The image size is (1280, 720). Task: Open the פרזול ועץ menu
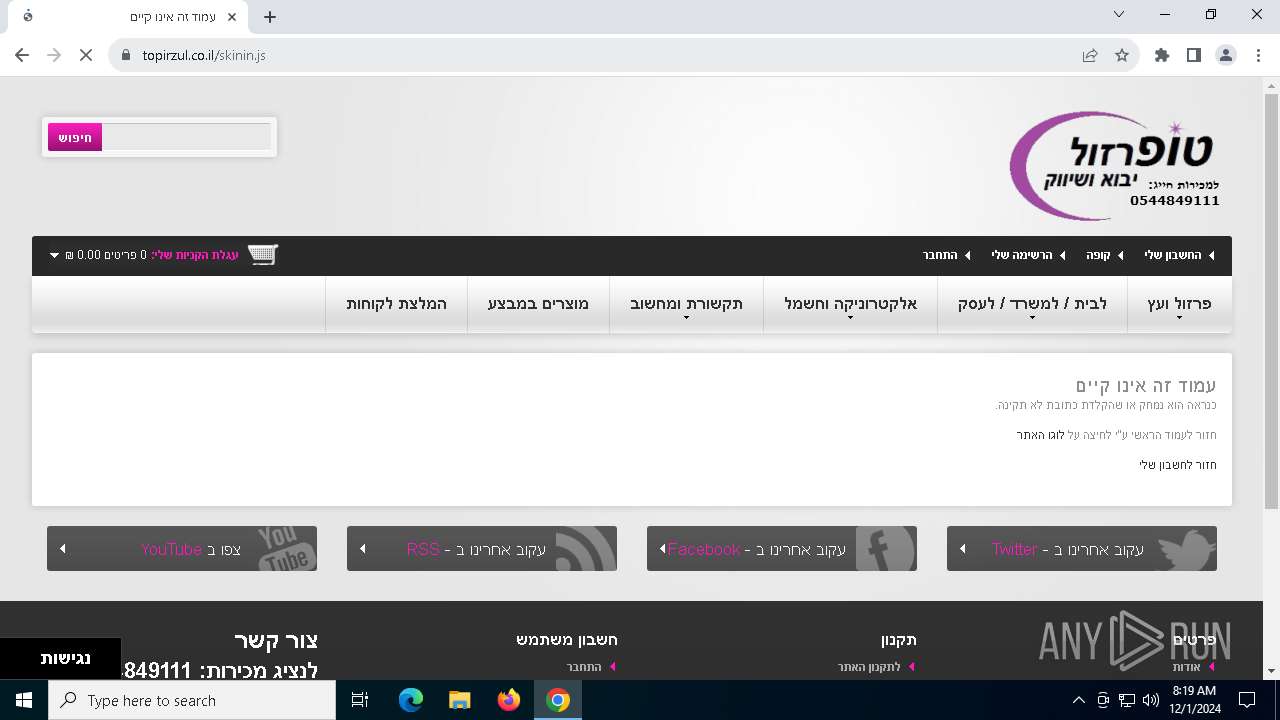[x=1179, y=304]
